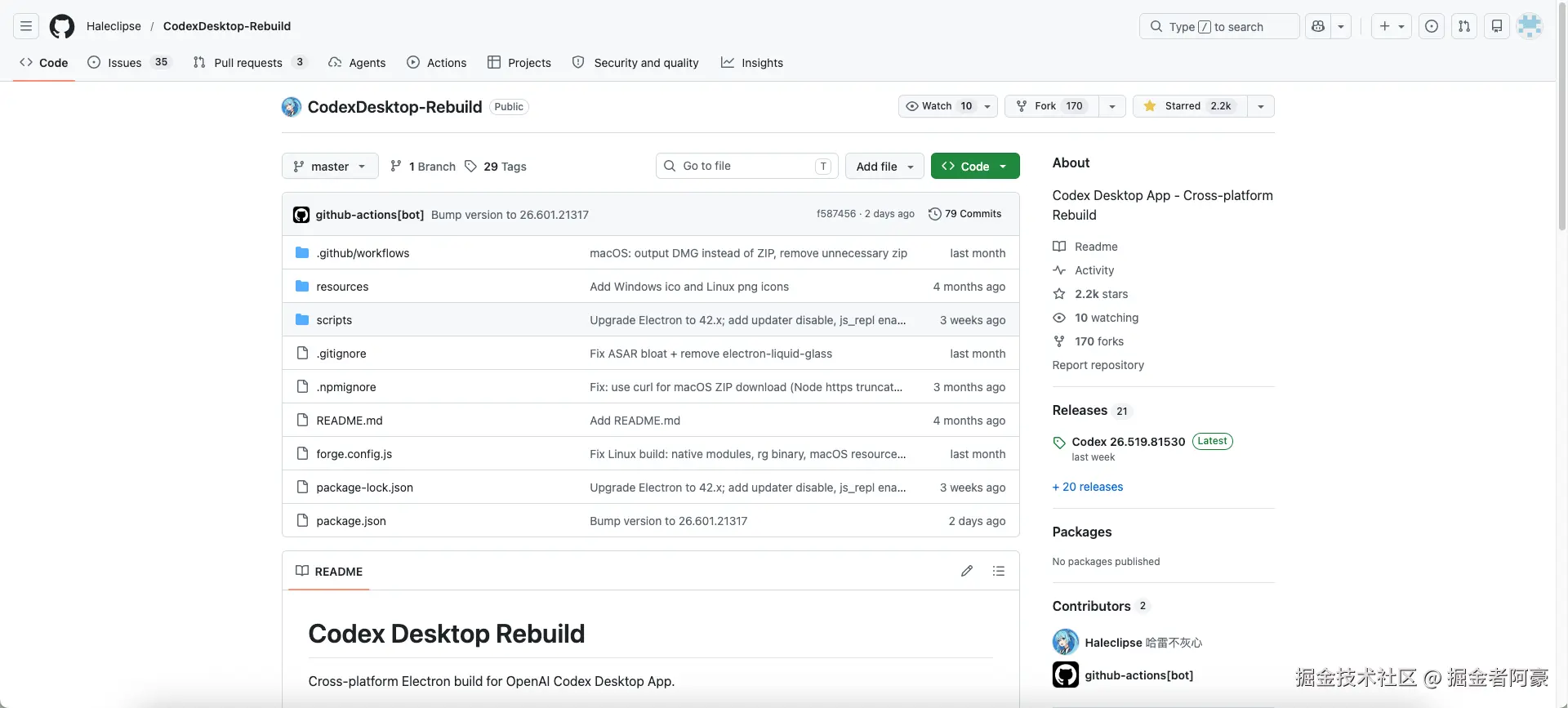Switch to the Insights tab
The image size is (1568, 708).
point(752,63)
